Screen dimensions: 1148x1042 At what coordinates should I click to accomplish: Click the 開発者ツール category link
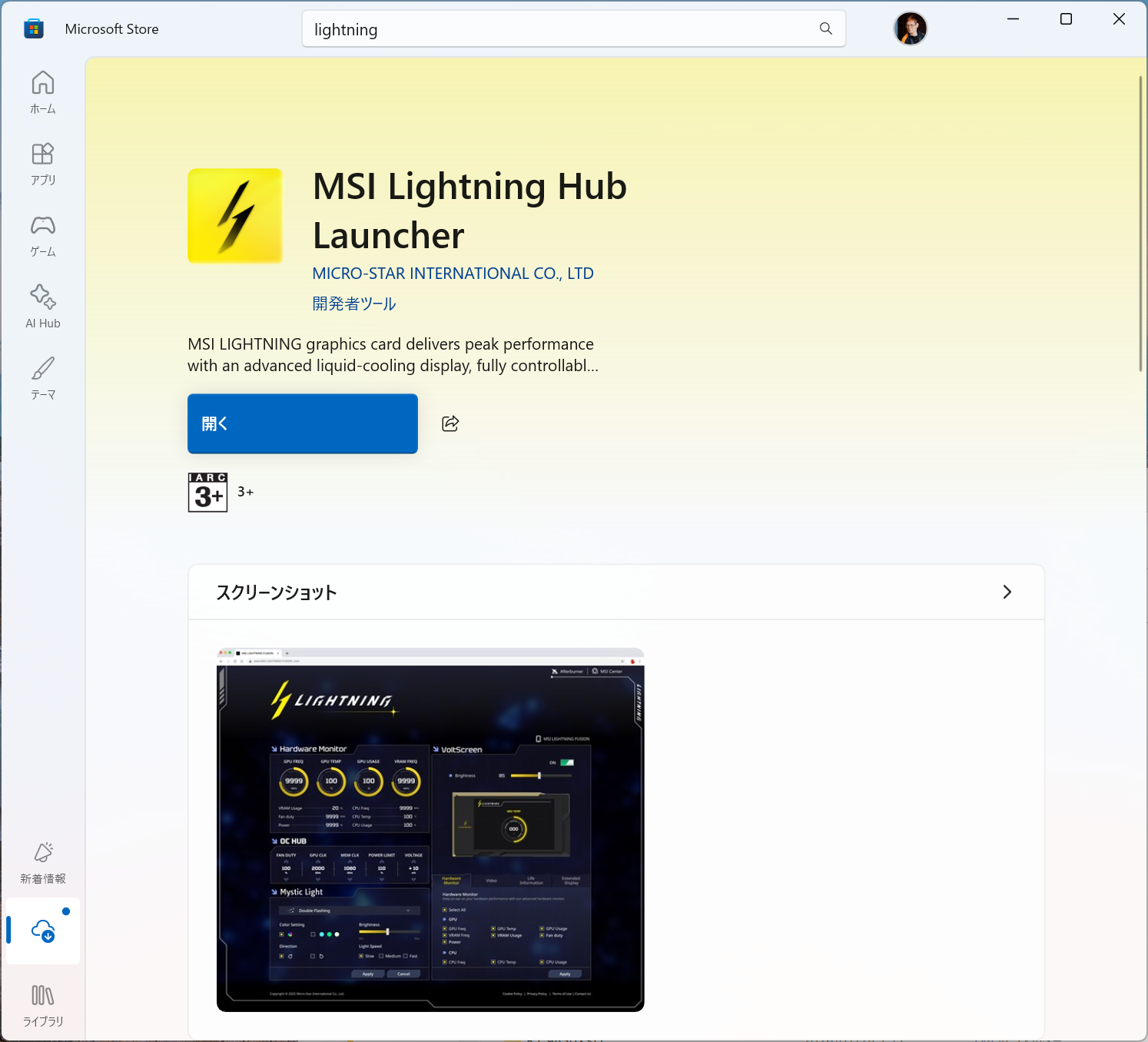pyautogui.click(x=353, y=303)
